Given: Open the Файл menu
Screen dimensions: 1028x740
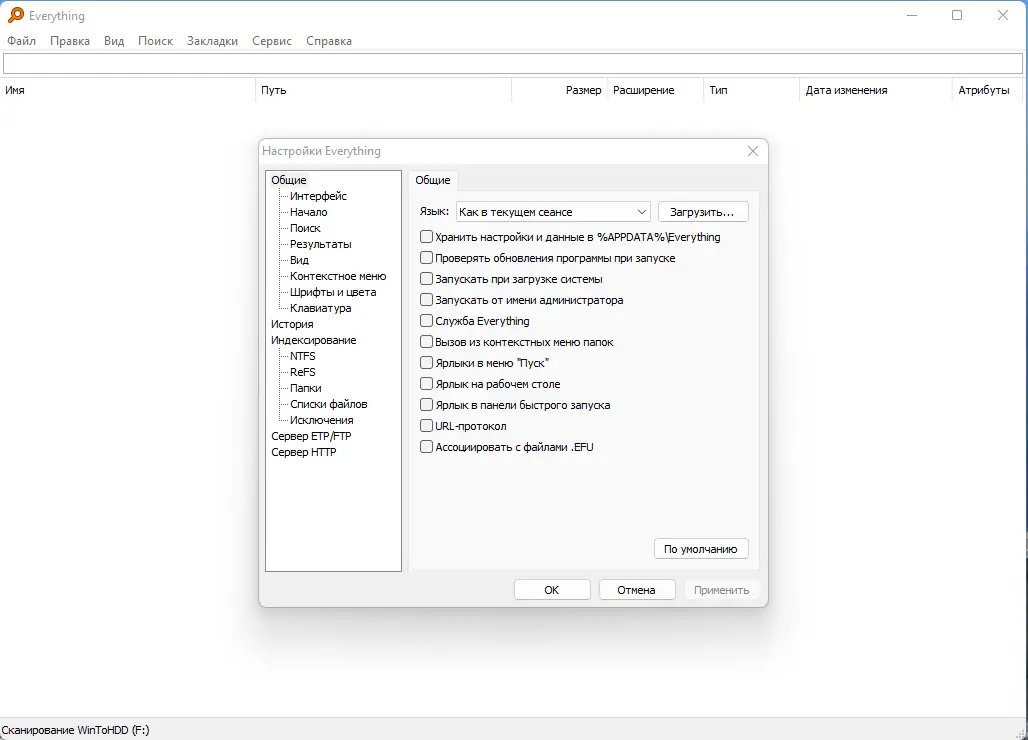Looking at the screenshot, I should 22,41.
